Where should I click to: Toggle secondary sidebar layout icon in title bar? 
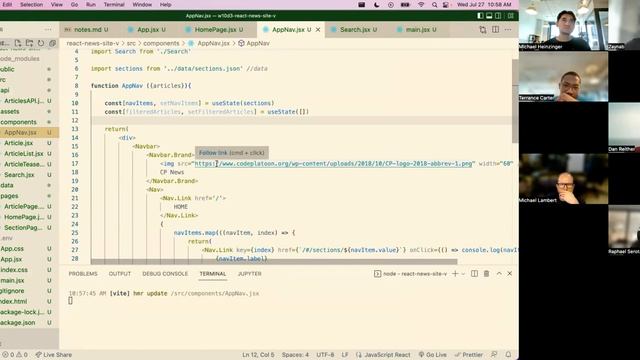click(498, 16)
